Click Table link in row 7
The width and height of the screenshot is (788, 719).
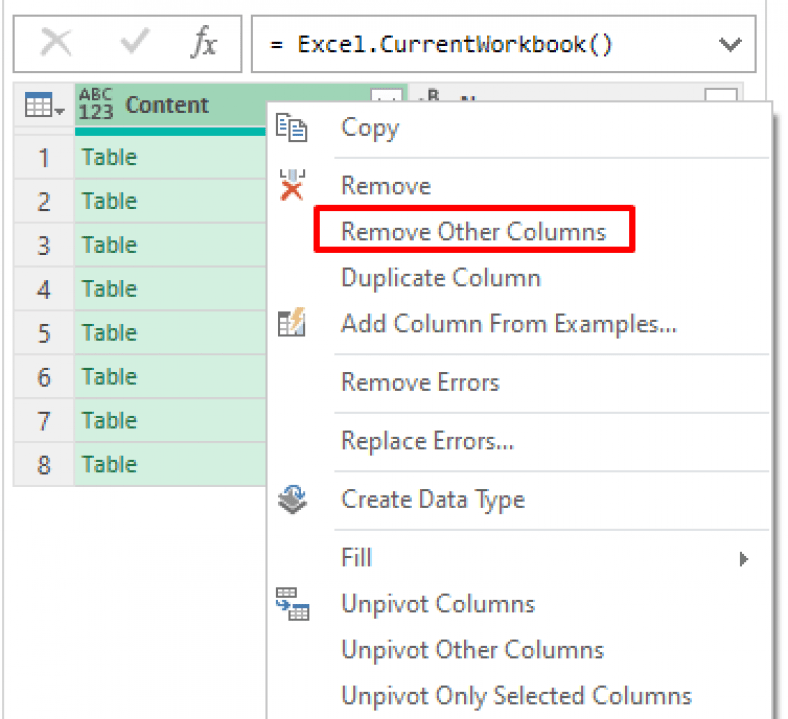[110, 421]
